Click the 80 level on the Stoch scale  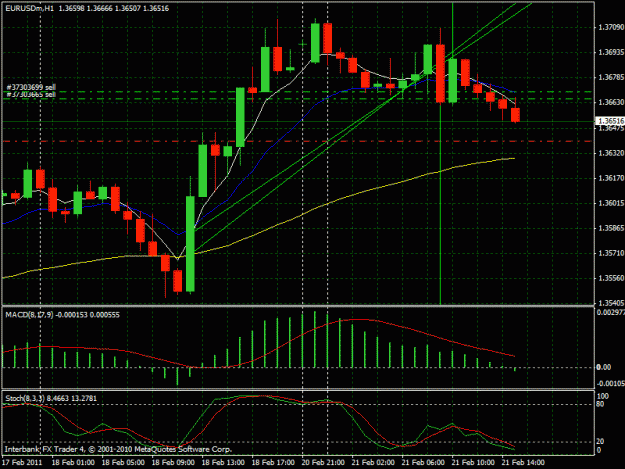coord(601,404)
